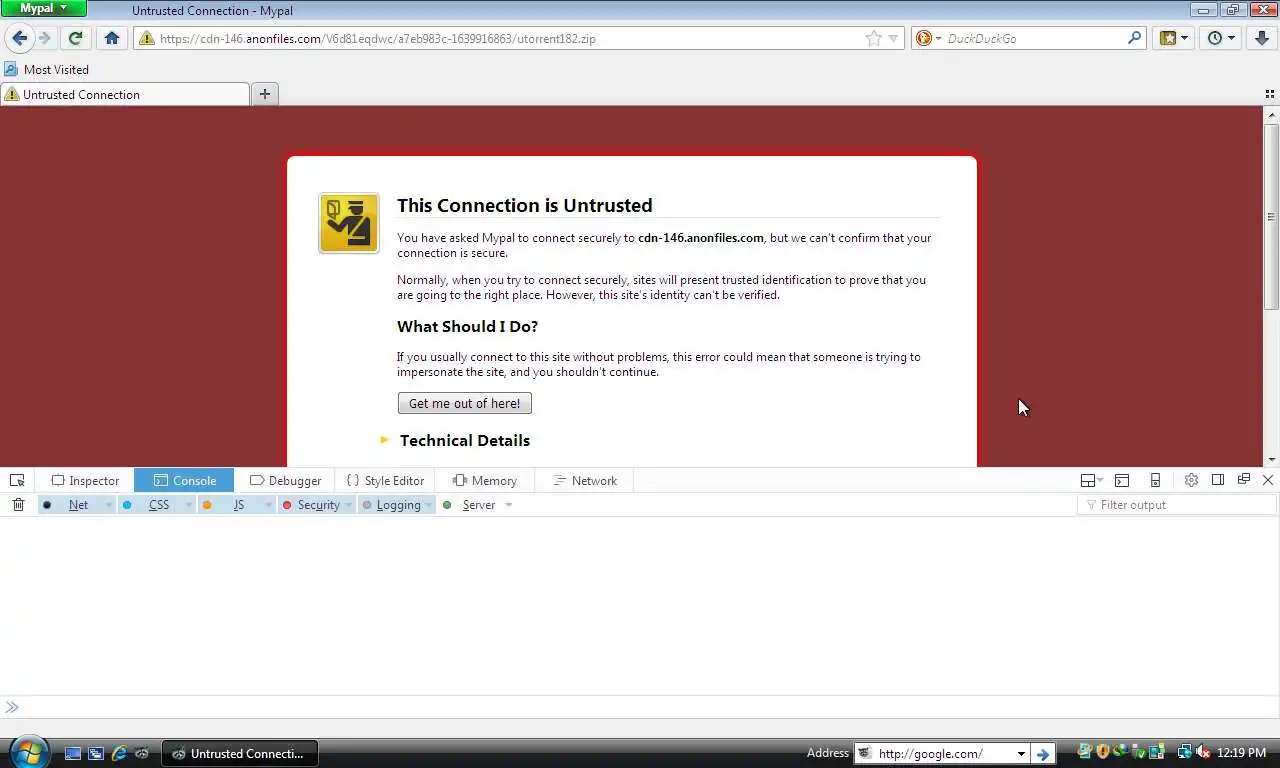
Task: Click the yellow security shield tray icon
Action: click(x=1103, y=752)
